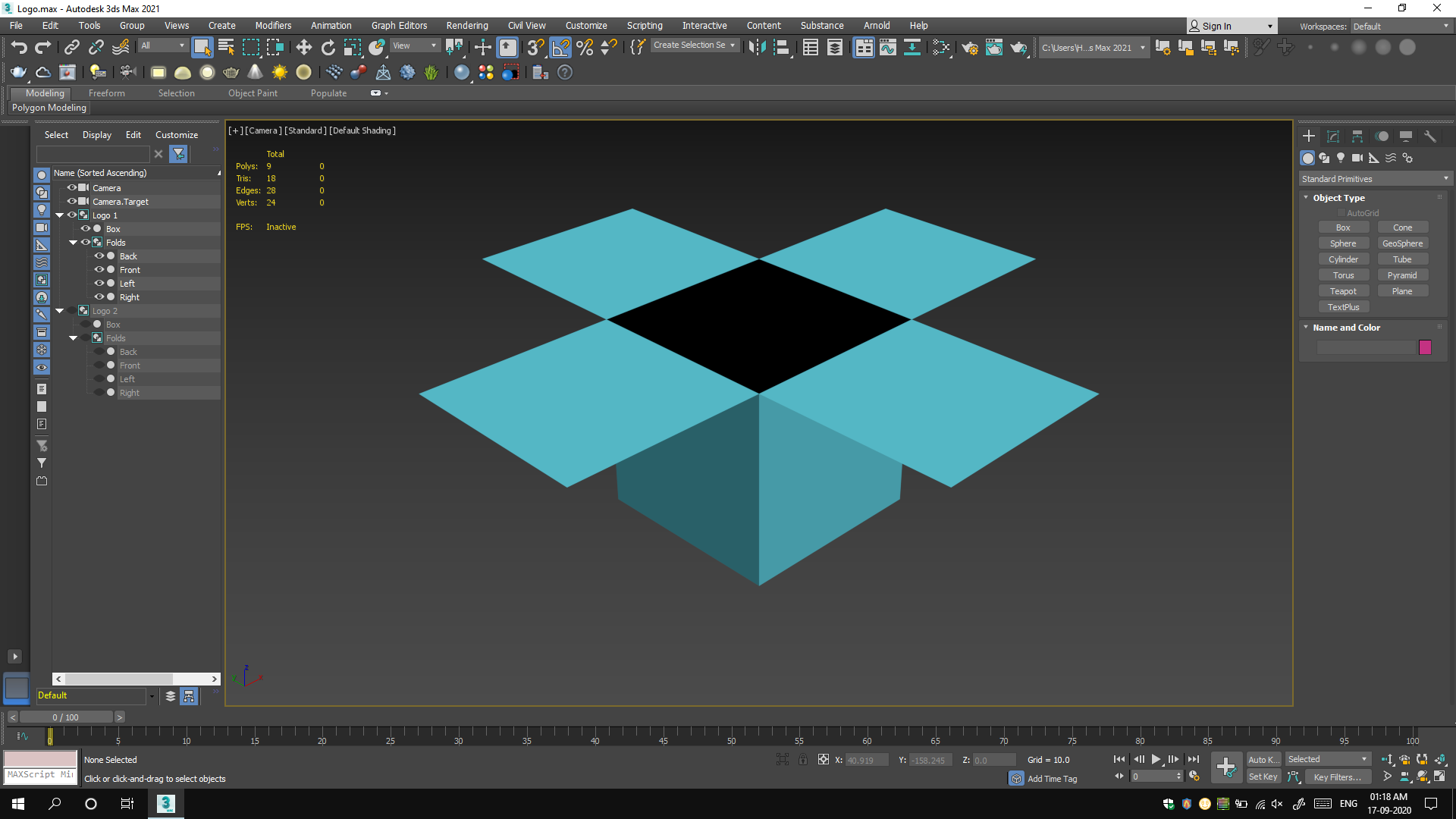
Task: Clear the scene explorer search box
Action: pos(158,154)
